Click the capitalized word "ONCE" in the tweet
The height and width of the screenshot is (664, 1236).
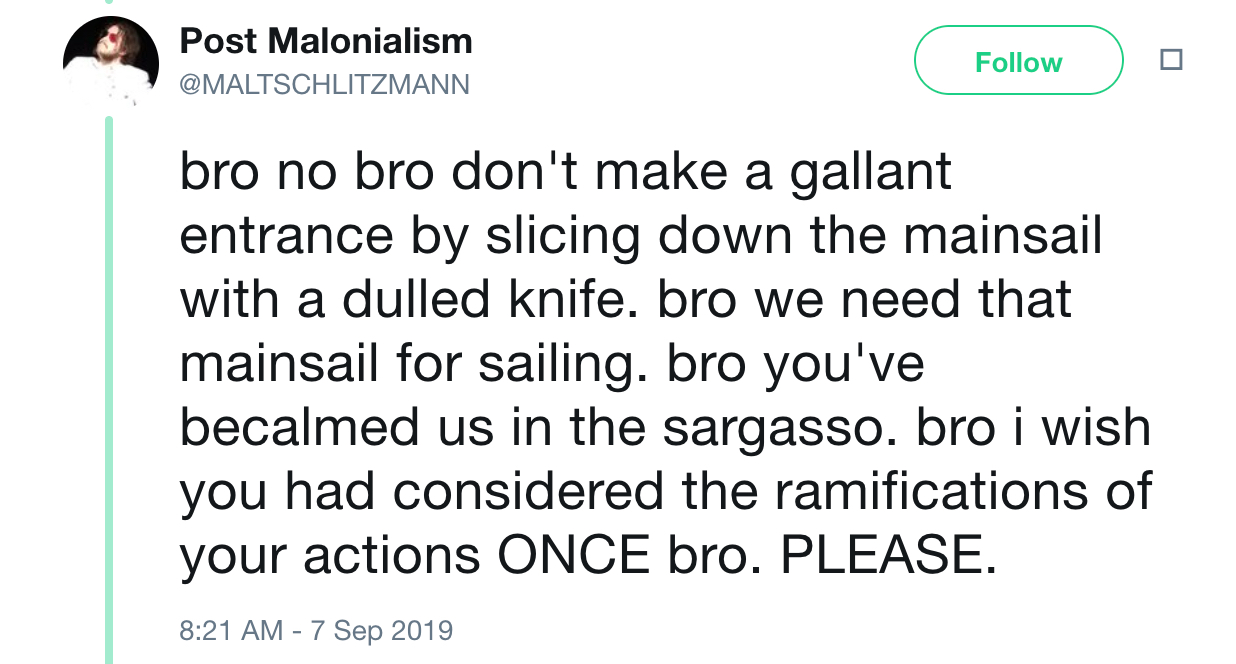(574, 557)
